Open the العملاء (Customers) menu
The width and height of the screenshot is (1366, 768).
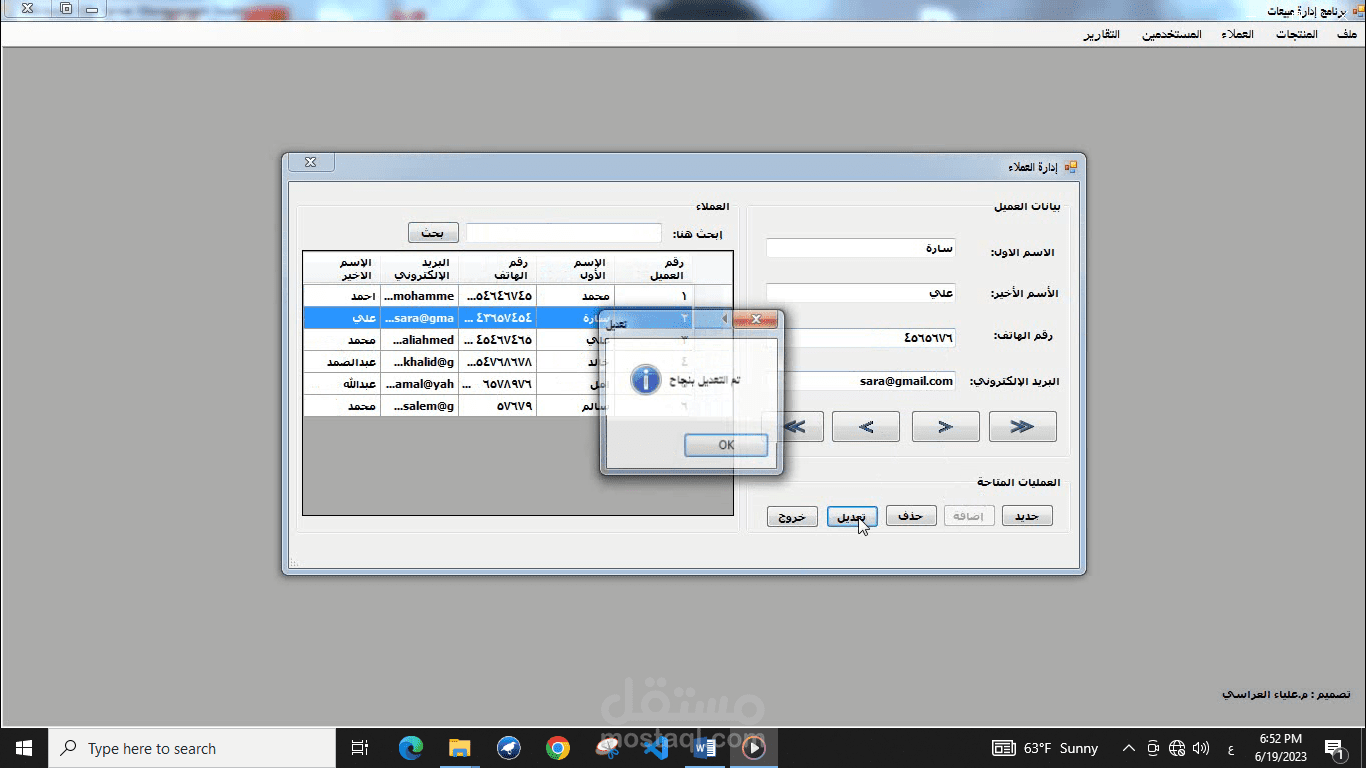(1237, 34)
